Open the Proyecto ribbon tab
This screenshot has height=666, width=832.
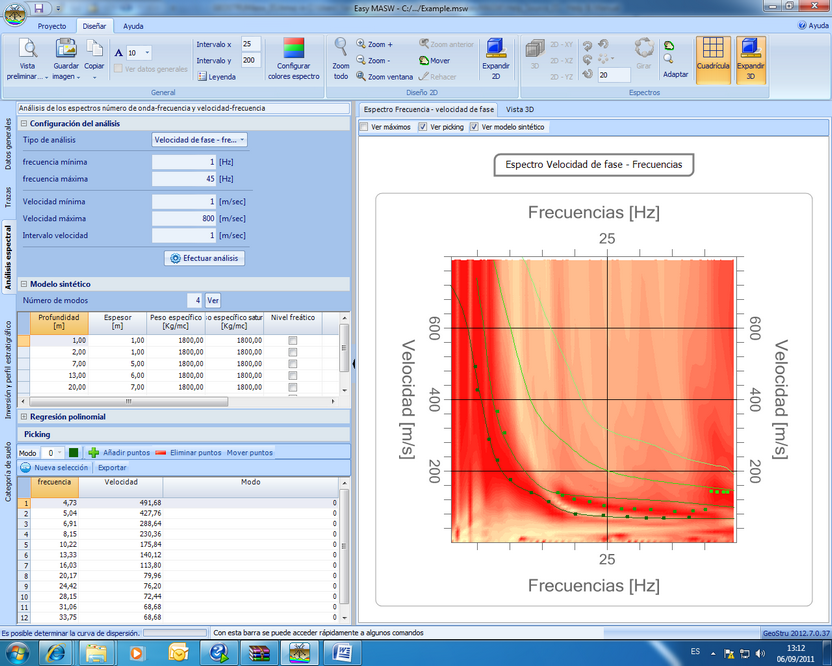52,26
